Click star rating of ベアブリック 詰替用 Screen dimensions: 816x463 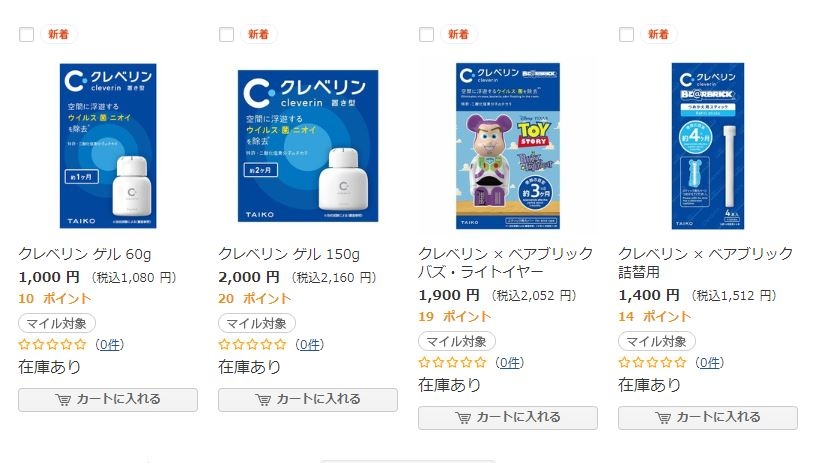[x=652, y=362]
